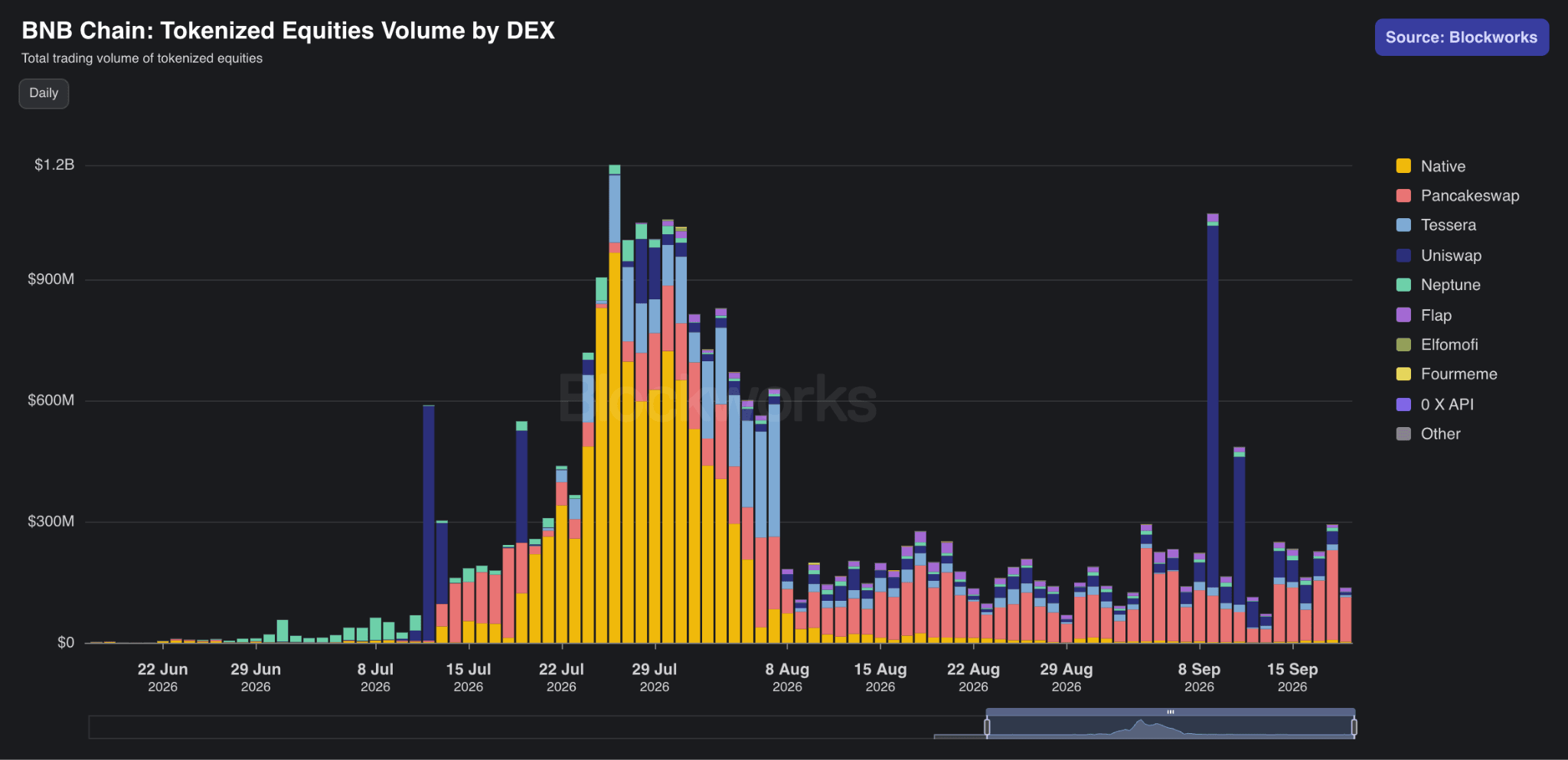Click the range navigator's top grip handle

click(1170, 712)
